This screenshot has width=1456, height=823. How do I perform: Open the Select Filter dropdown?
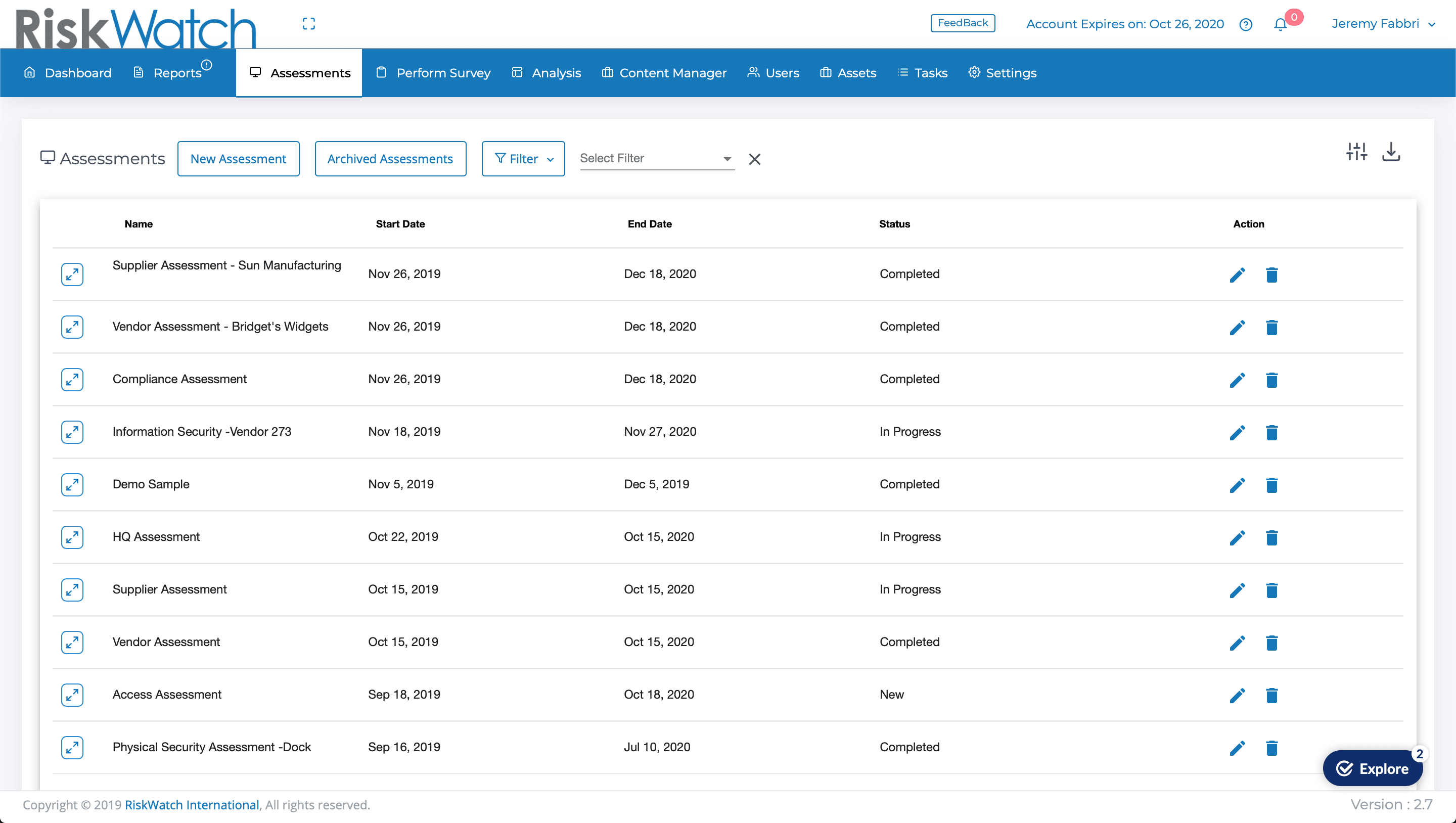click(x=656, y=158)
